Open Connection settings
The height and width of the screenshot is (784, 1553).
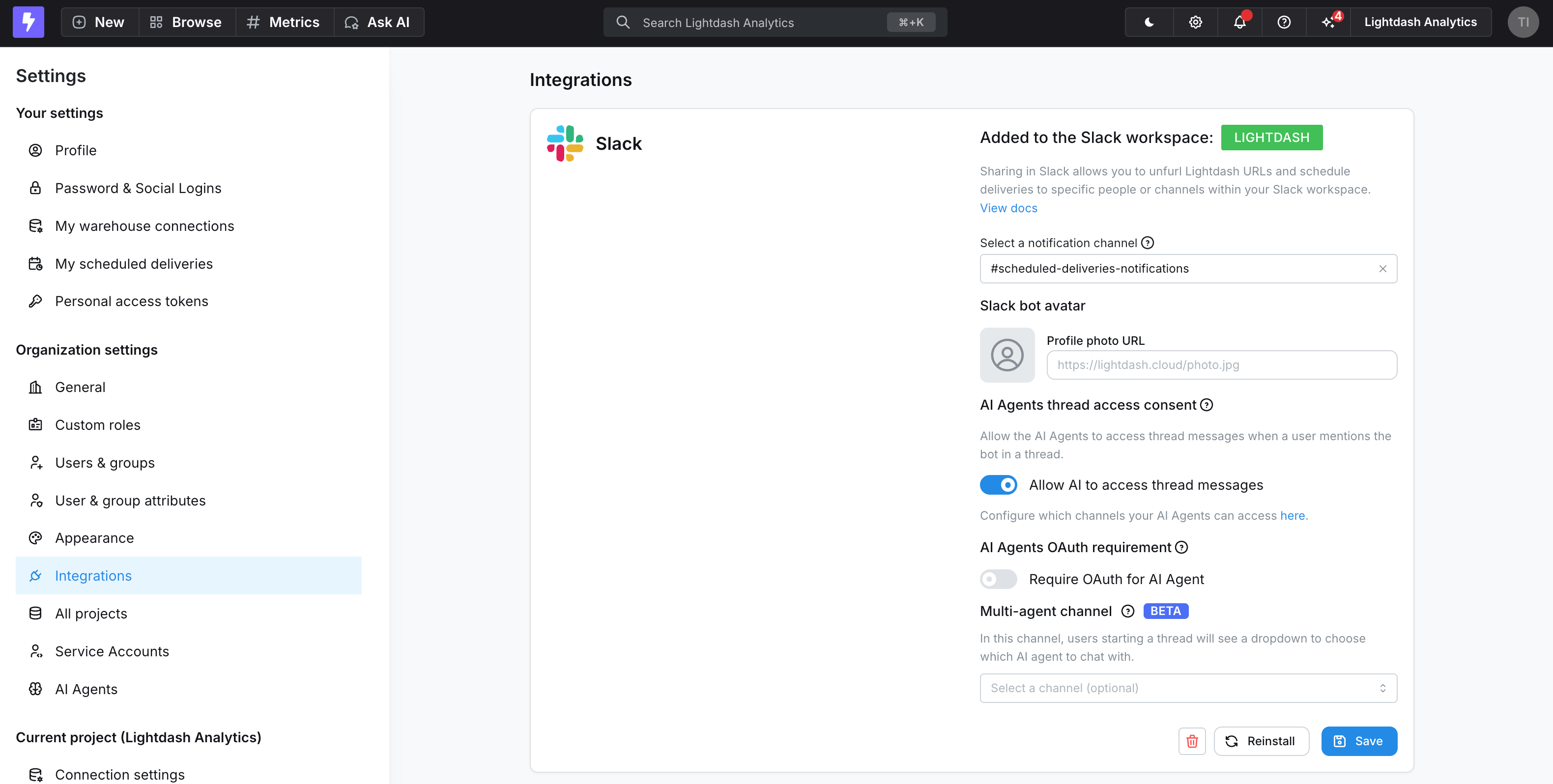188,774
